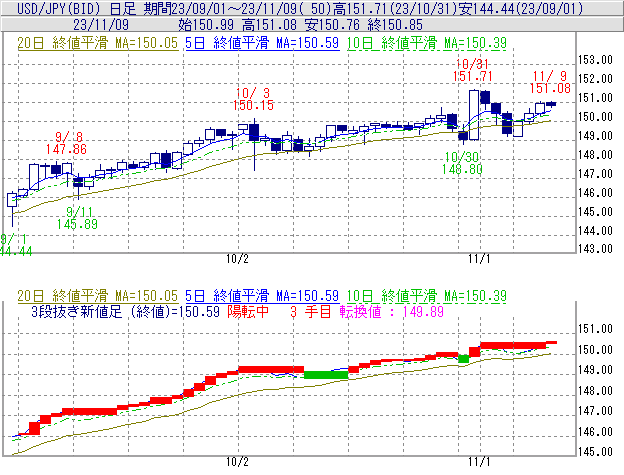This screenshot has height=475, width=624.
Task: Click 148.00 axis label in lower chart
Action: (x=595, y=391)
